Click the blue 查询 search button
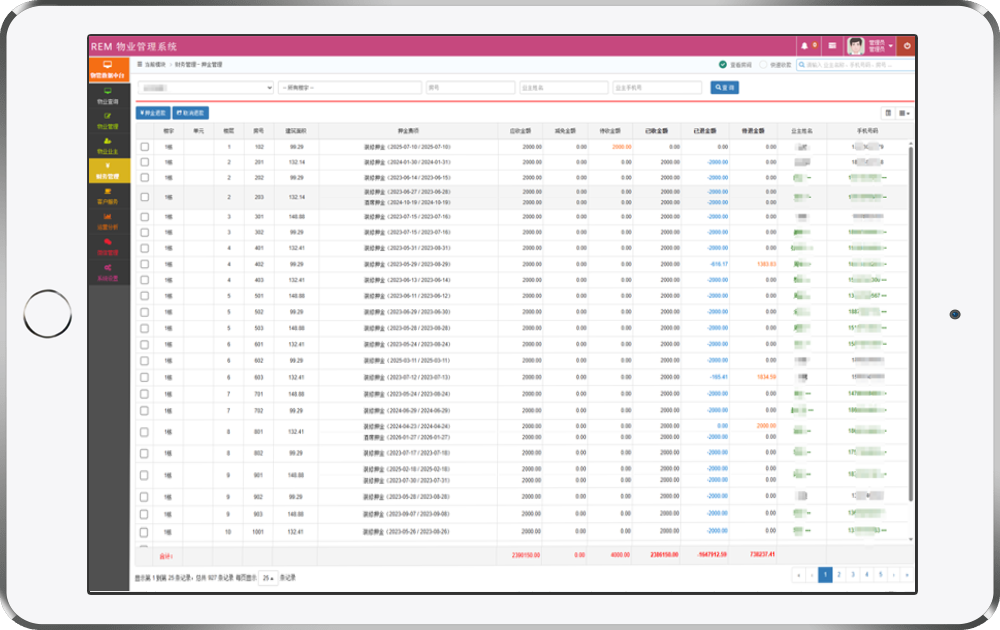 [724, 87]
